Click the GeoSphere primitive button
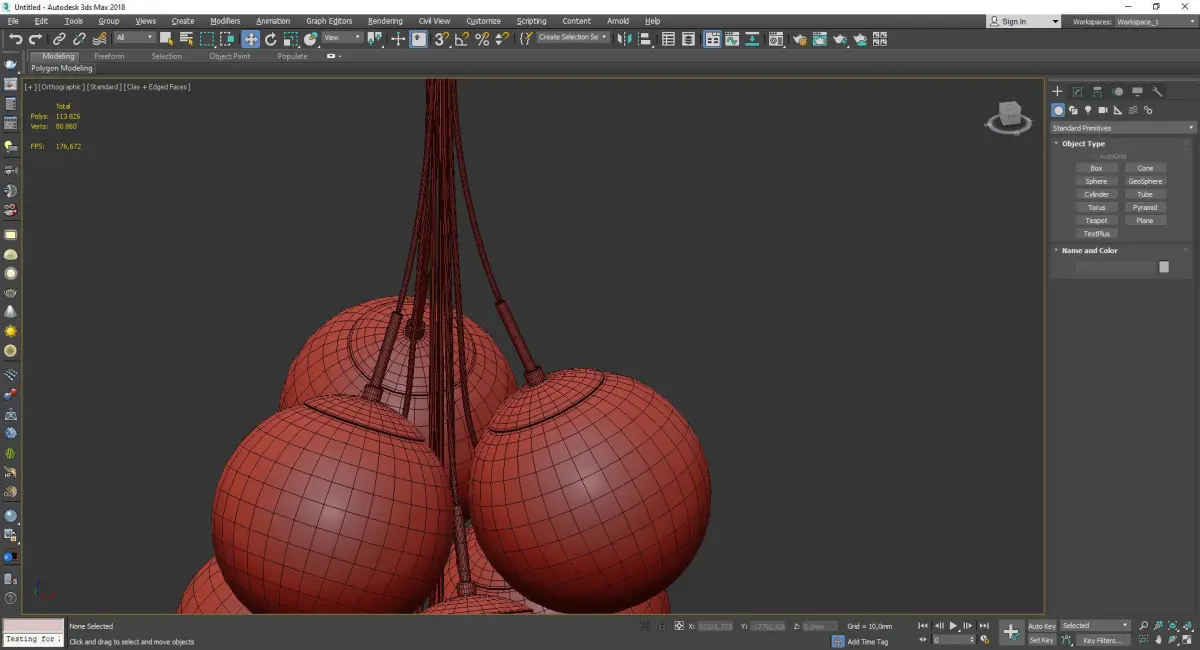Image resolution: width=1200 pixels, height=650 pixels. click(x=1145, y=182)
